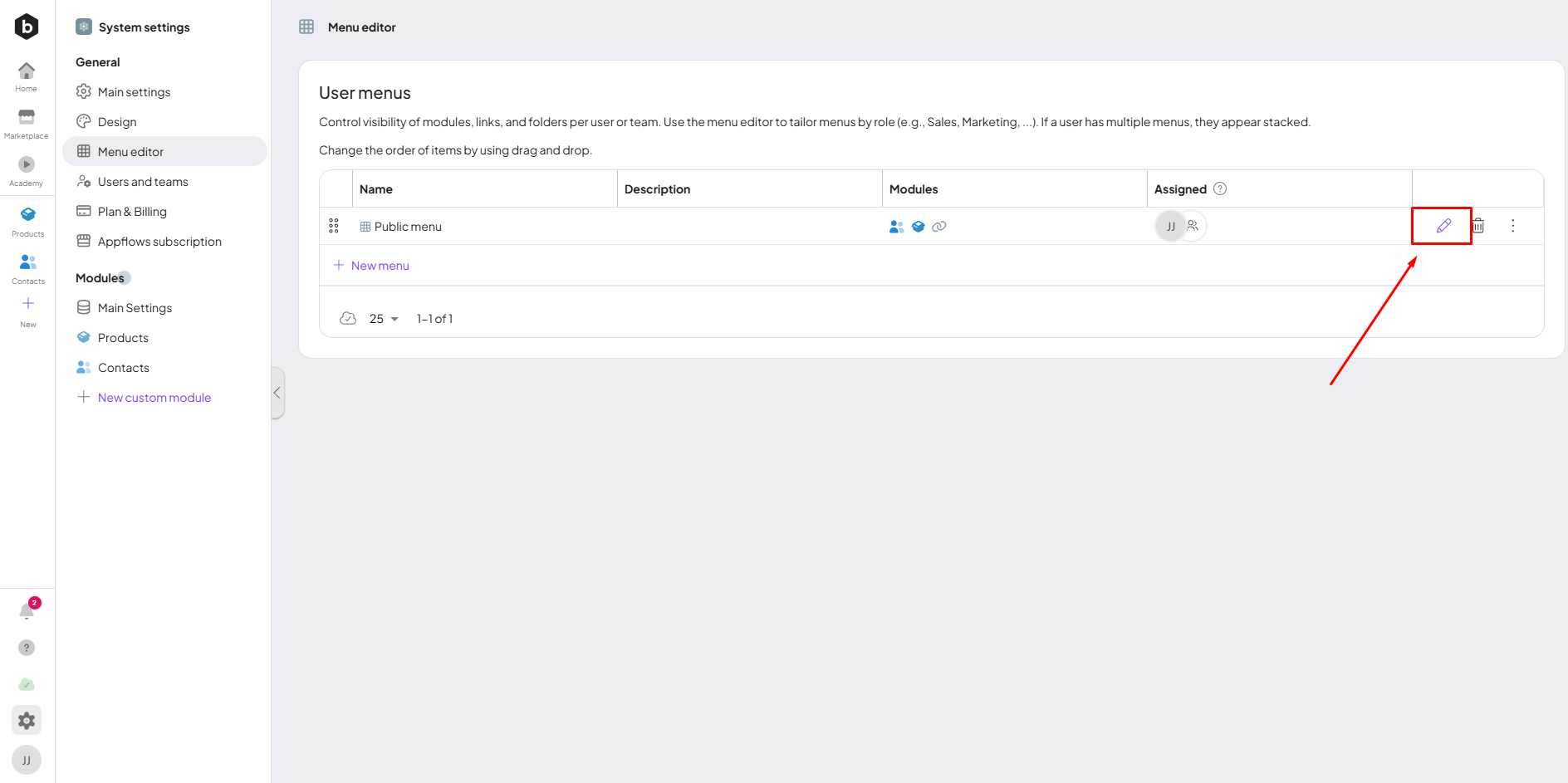Viewport: 1568px width, 783px height.
Task: Click the pencil edit icon for Public menu
Action: tap(1443, 226)
